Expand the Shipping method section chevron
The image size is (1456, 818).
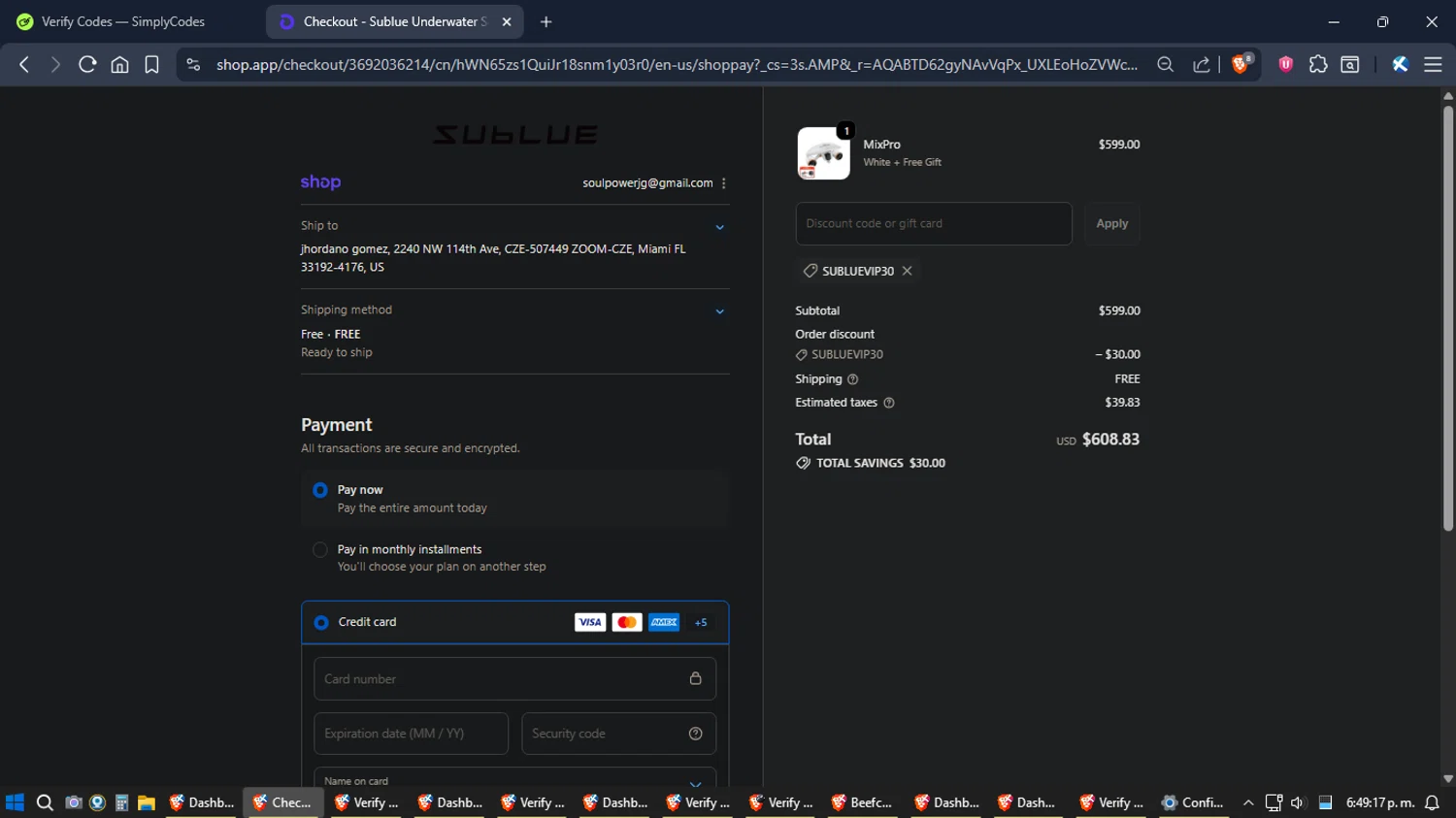click(x=719, y=311)
